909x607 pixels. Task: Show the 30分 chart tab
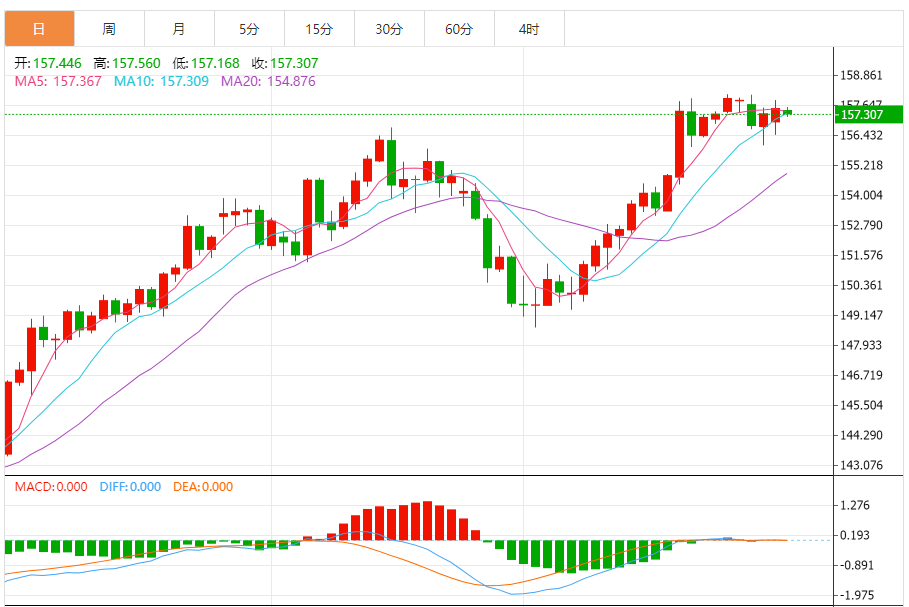(389, 29)
